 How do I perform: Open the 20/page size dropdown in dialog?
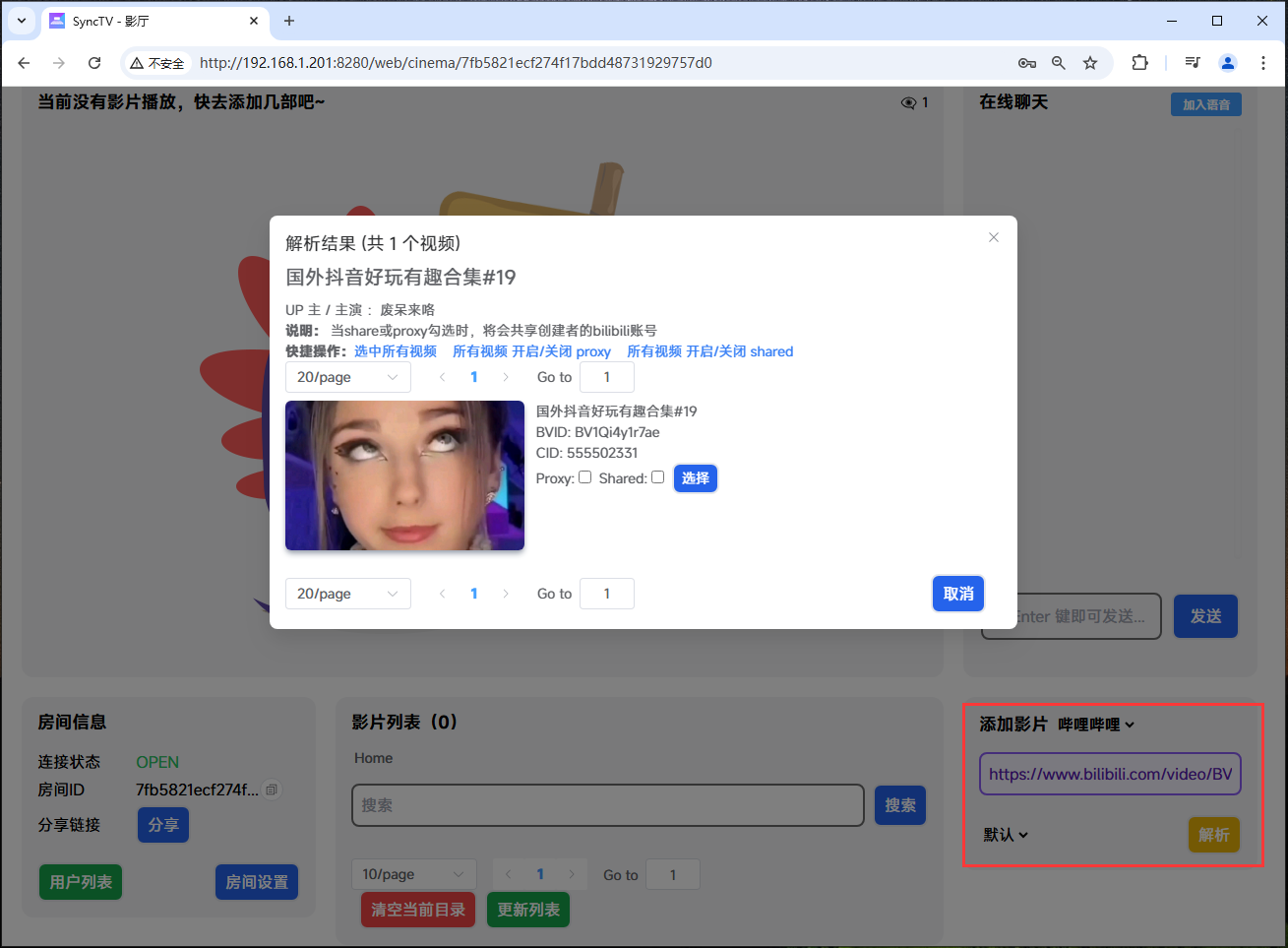(x=347, y=377)
